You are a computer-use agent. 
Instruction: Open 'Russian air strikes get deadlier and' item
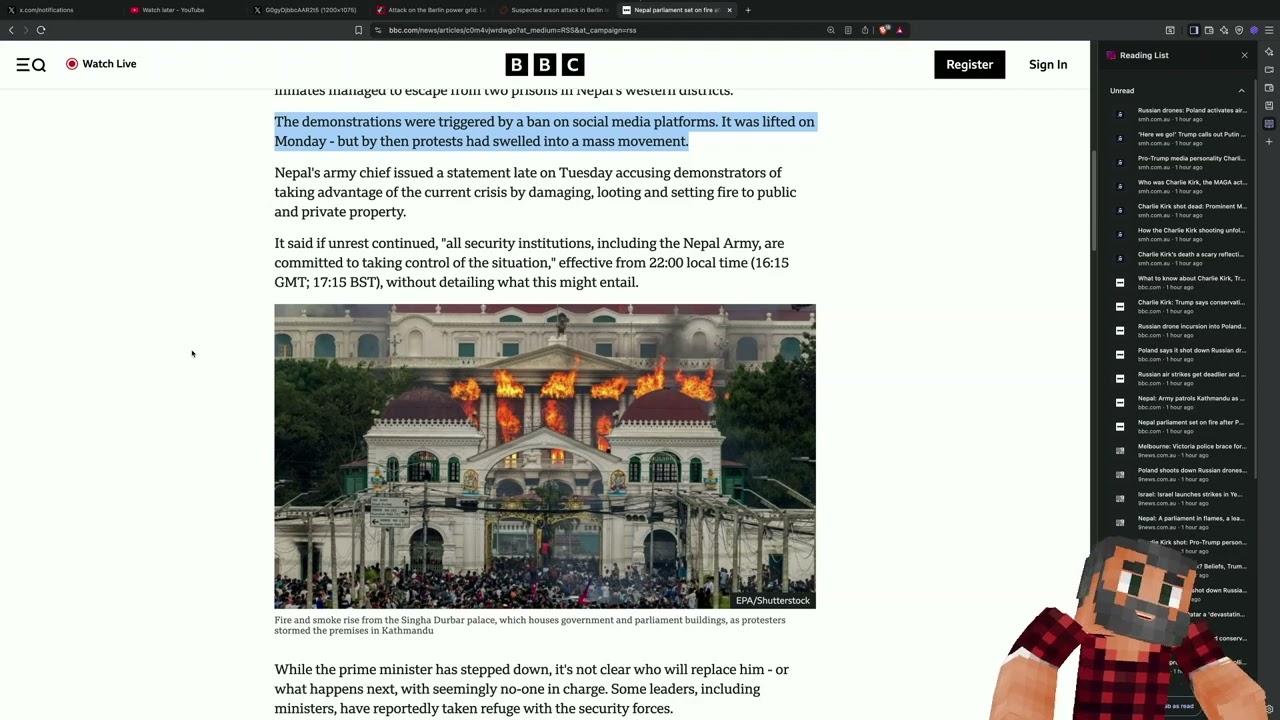(1180, 379)
